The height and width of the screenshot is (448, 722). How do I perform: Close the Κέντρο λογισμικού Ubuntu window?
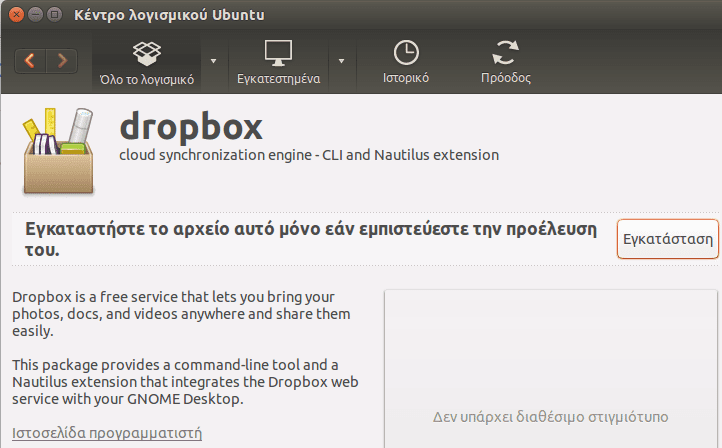click(x=16, y=15)
